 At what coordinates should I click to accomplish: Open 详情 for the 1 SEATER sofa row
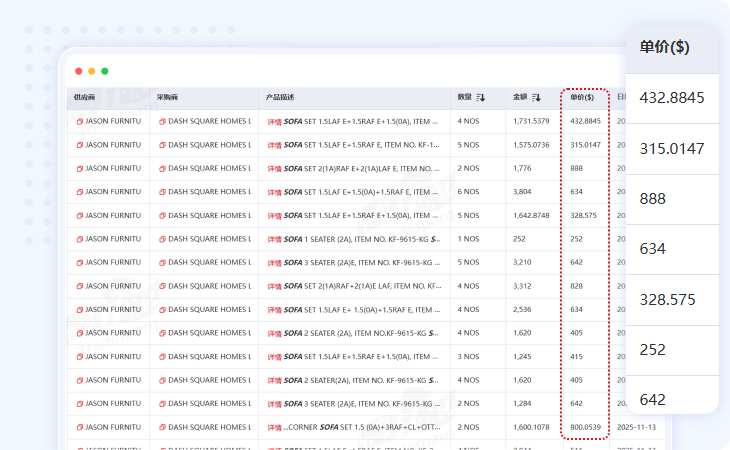[274, 240]
